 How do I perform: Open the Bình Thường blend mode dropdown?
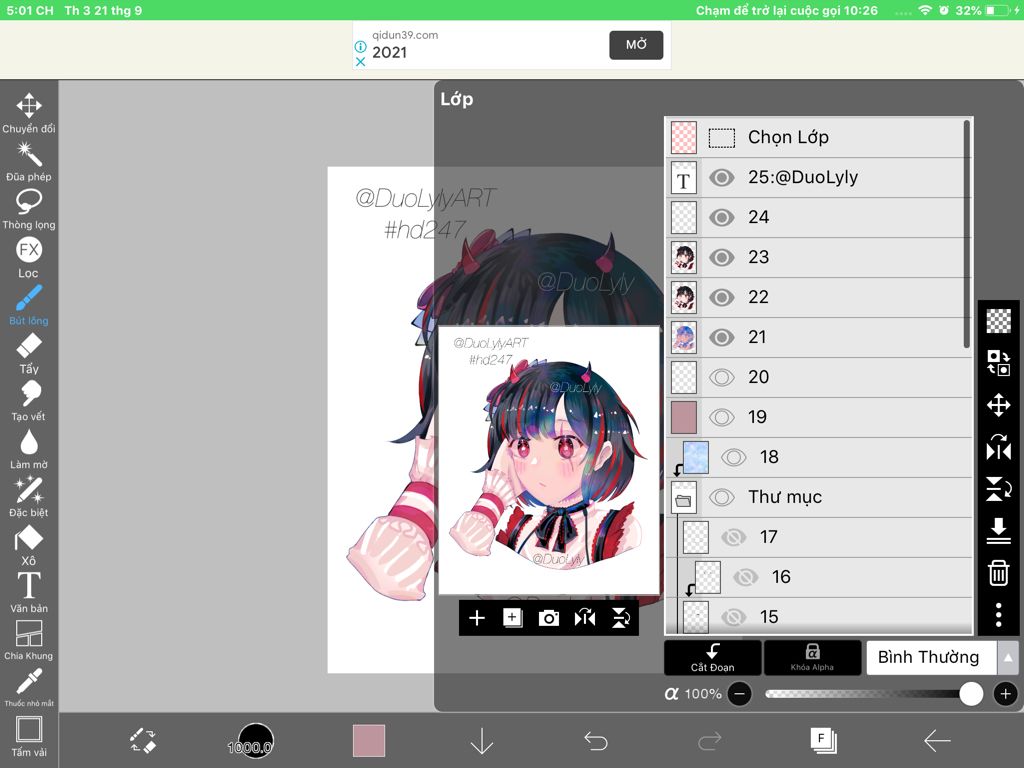(931, 658)
